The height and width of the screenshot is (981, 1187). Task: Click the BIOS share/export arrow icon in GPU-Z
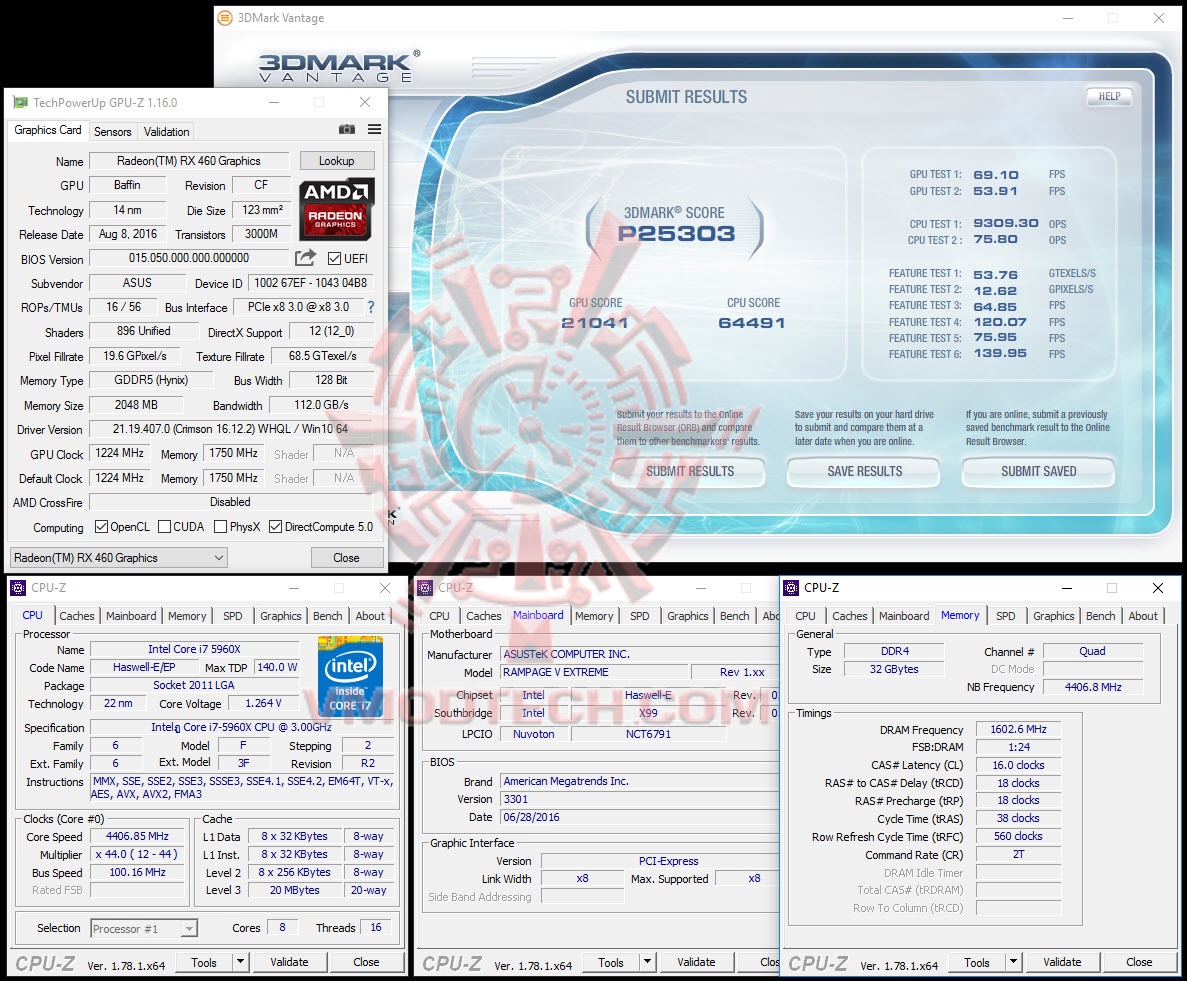pyautogui.click(x=305, y=258)
